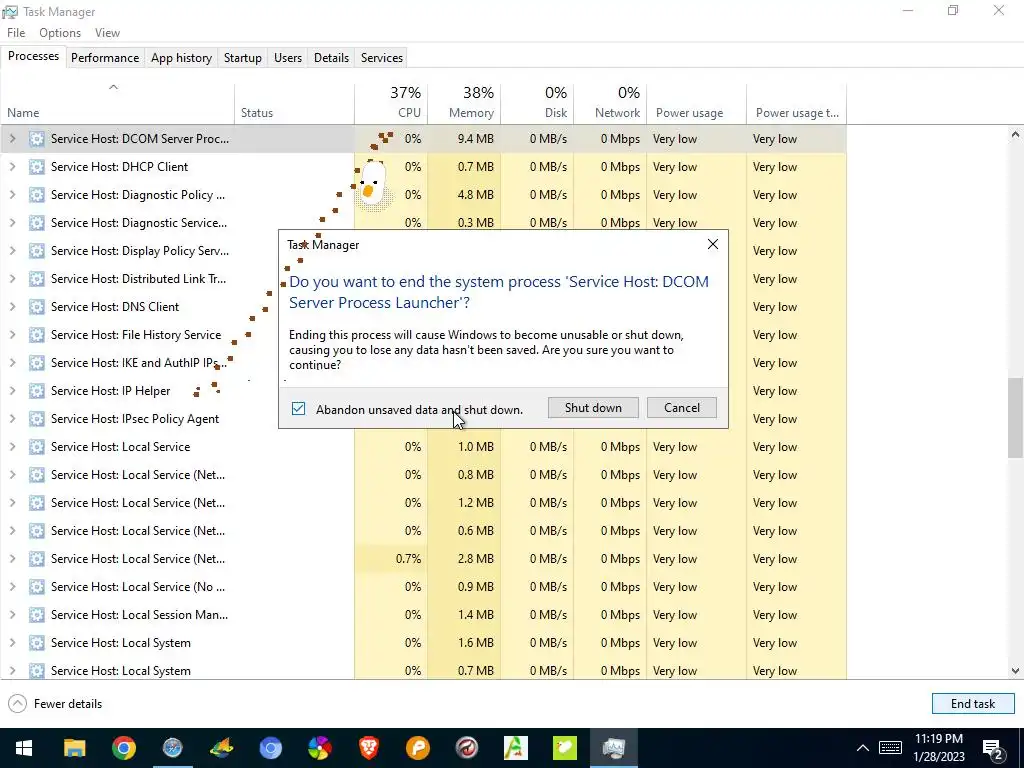1024x768 pixels.
Task: Click the process list scrollbar thumb
Action: pos(1016,418)
